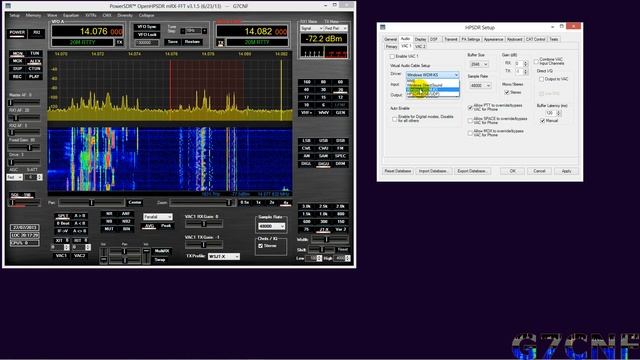Open the TX Profile dropdown
The image size is (640, 360).
point(223,256)
